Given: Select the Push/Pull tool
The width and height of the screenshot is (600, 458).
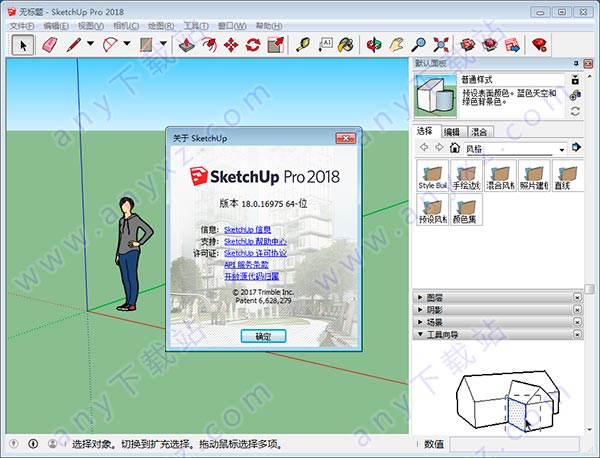Looking at the screenshot, I should 187,45.
